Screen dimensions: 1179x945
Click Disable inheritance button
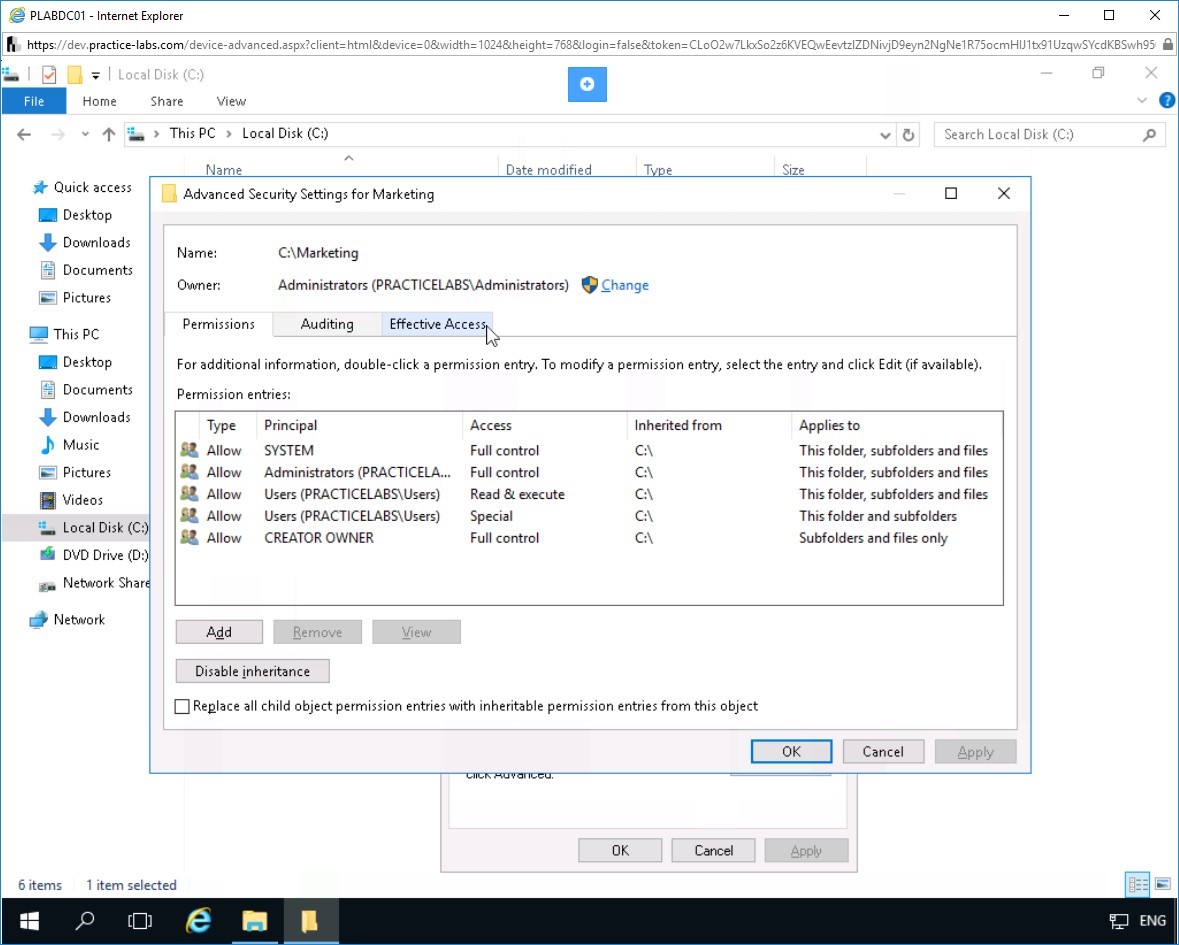pos(253,671)
